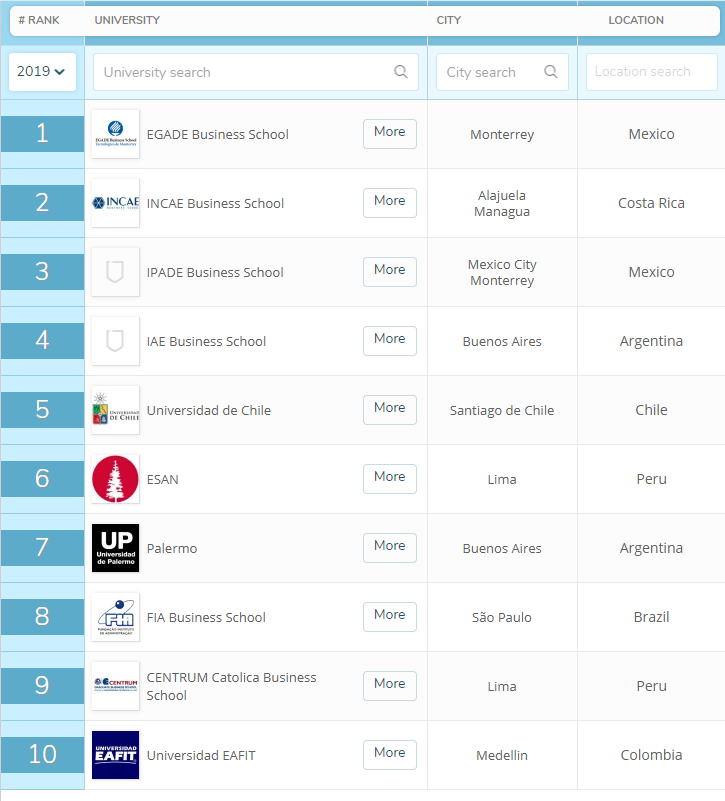Viewport: 725px width, 801px height.
Task: Click More button for EGADE Business School
Action: pos(389,133)
